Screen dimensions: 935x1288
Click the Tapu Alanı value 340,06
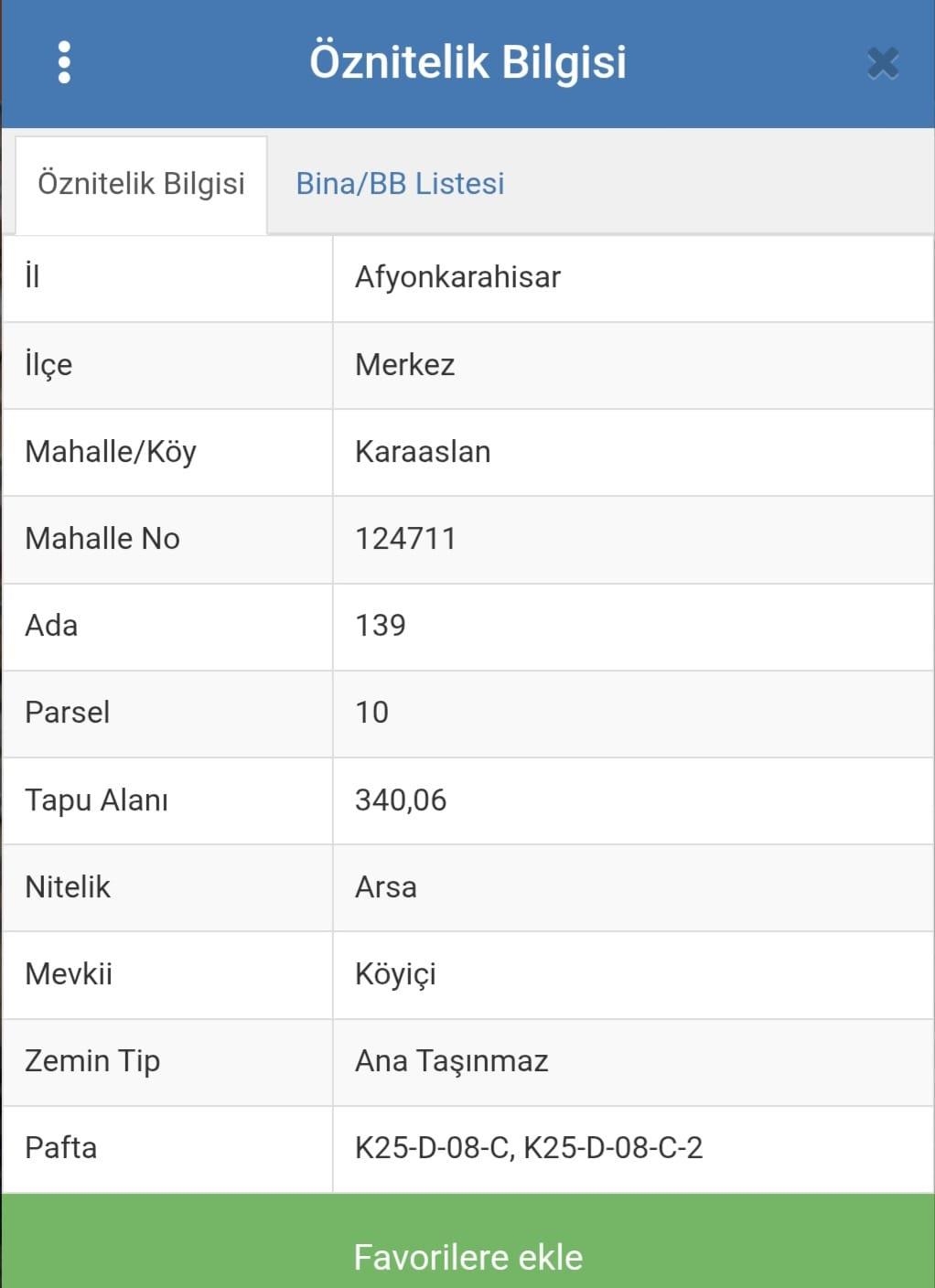[401, 800]
